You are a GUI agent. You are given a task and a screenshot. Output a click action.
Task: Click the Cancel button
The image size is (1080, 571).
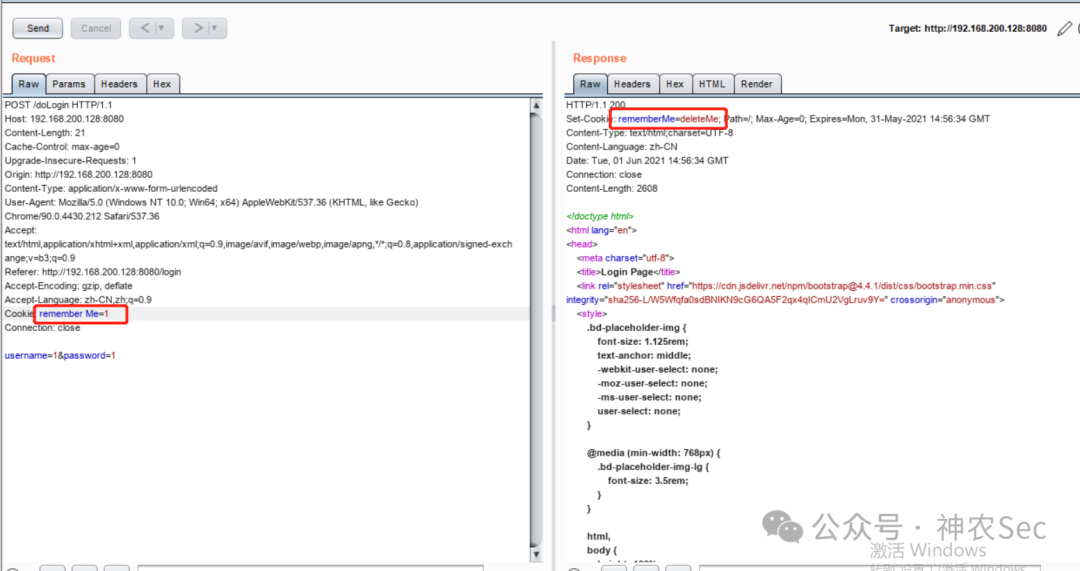click(x=96, y=28)
